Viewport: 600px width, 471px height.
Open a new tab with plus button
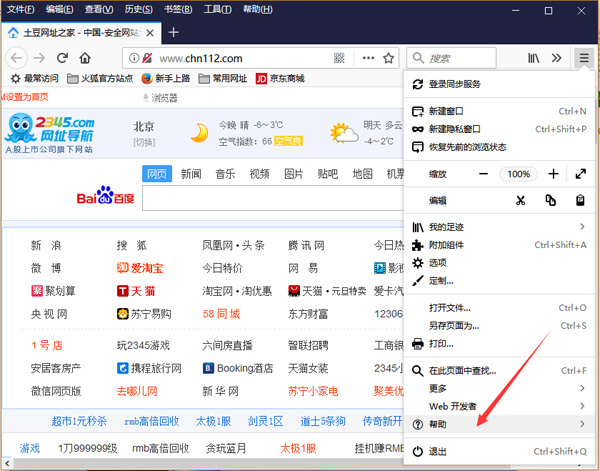[173, 33]
